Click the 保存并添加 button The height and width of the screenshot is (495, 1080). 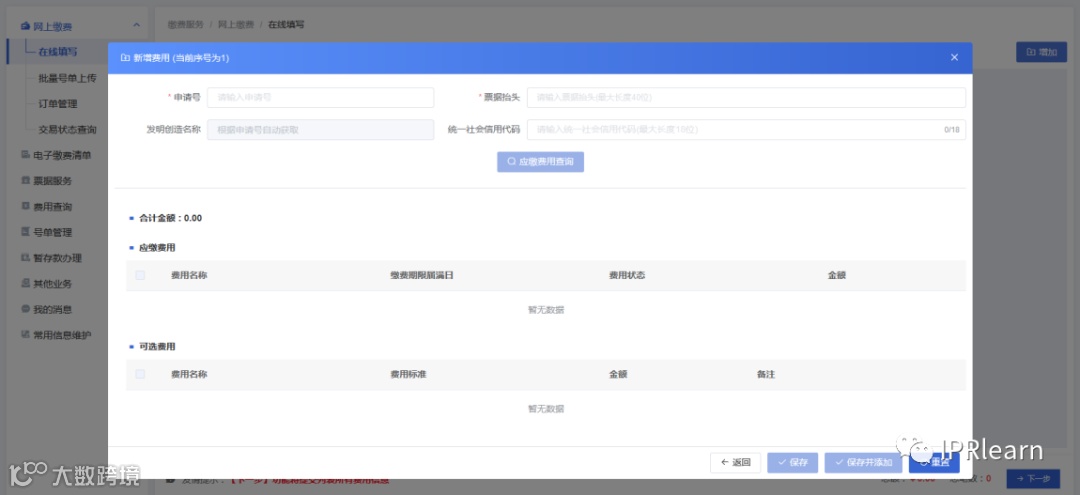pyautogui.click(x=863, y=463)
